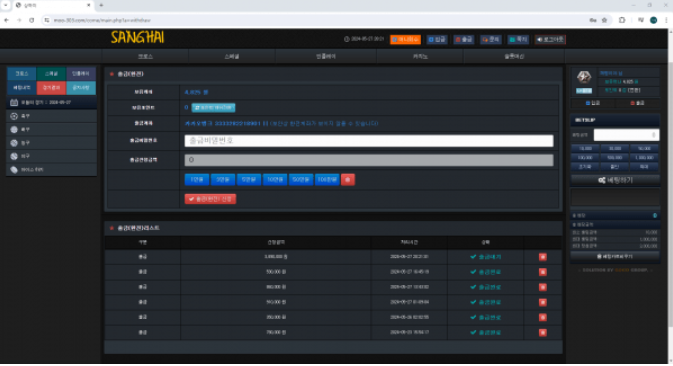
Task: Click 입금 link under the profile box
Action: [593, 103]
